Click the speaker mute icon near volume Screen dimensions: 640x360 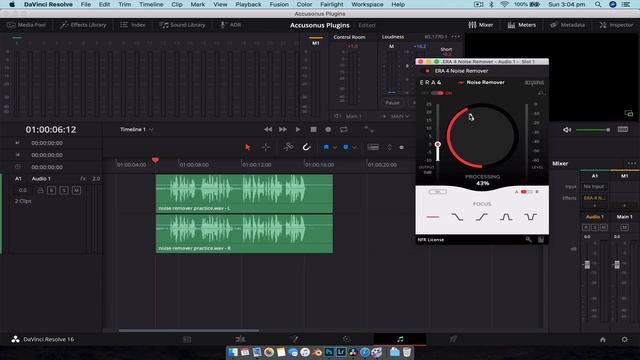point(567,130)
